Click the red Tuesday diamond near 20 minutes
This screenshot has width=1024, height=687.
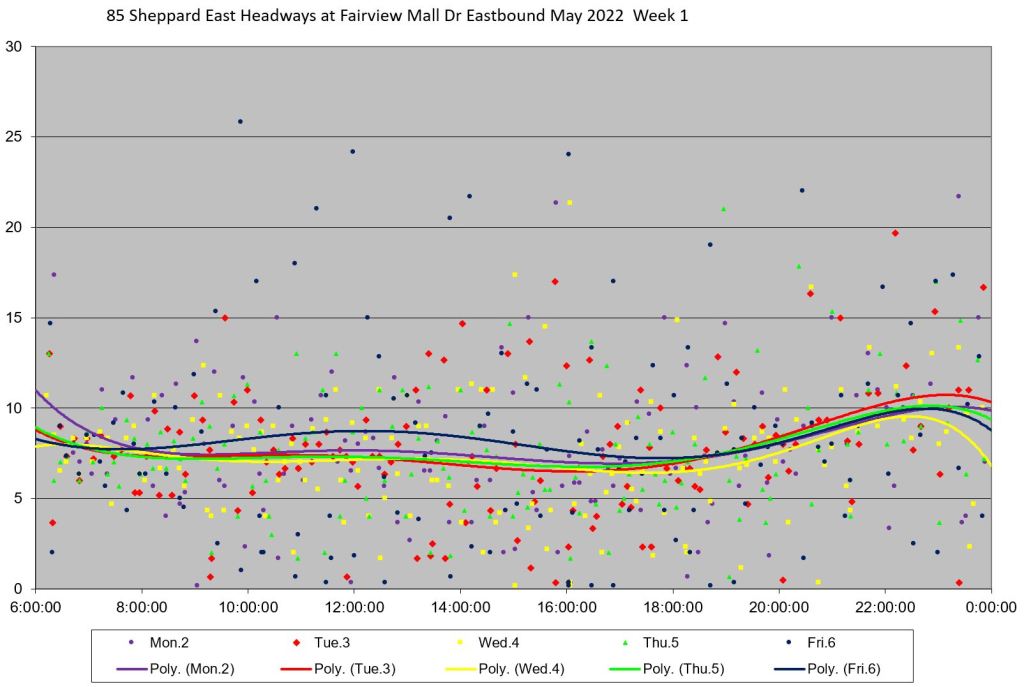coord(895,233)
